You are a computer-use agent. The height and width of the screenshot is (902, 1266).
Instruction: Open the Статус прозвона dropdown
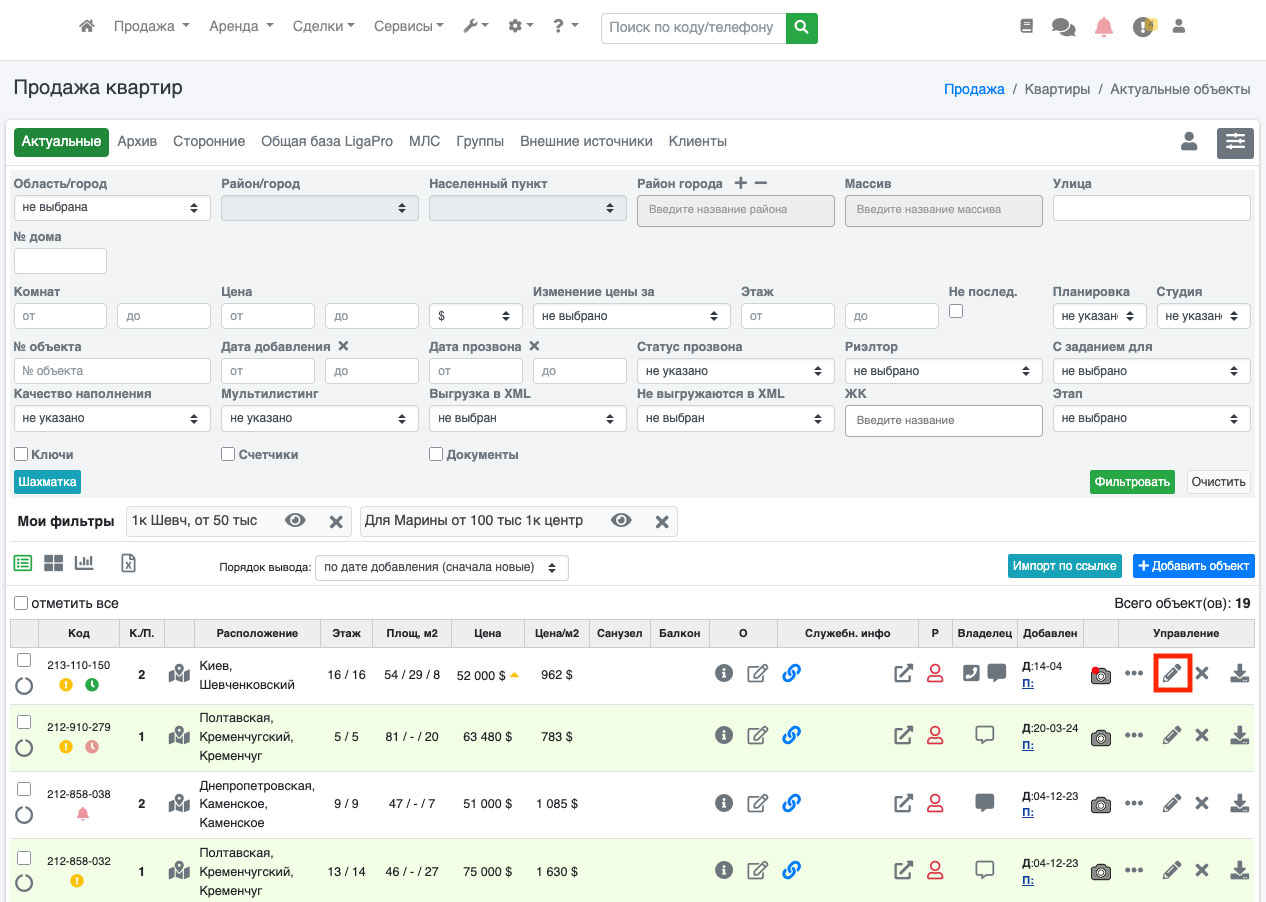[735, 371]
